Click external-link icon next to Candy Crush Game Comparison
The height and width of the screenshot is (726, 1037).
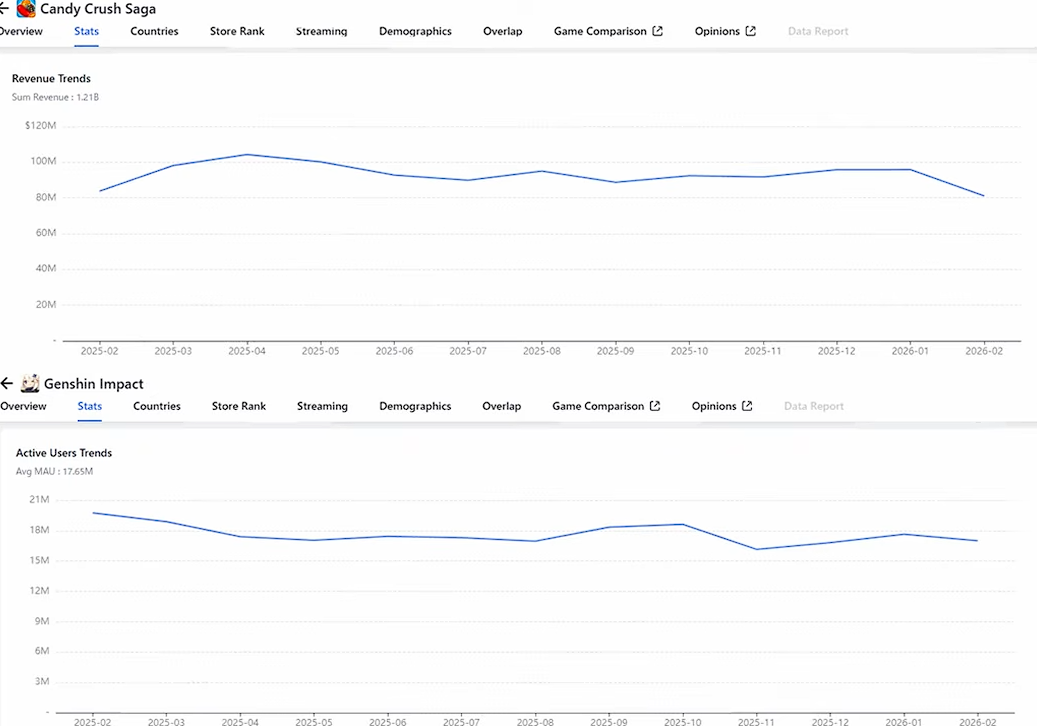pos(657,31)
